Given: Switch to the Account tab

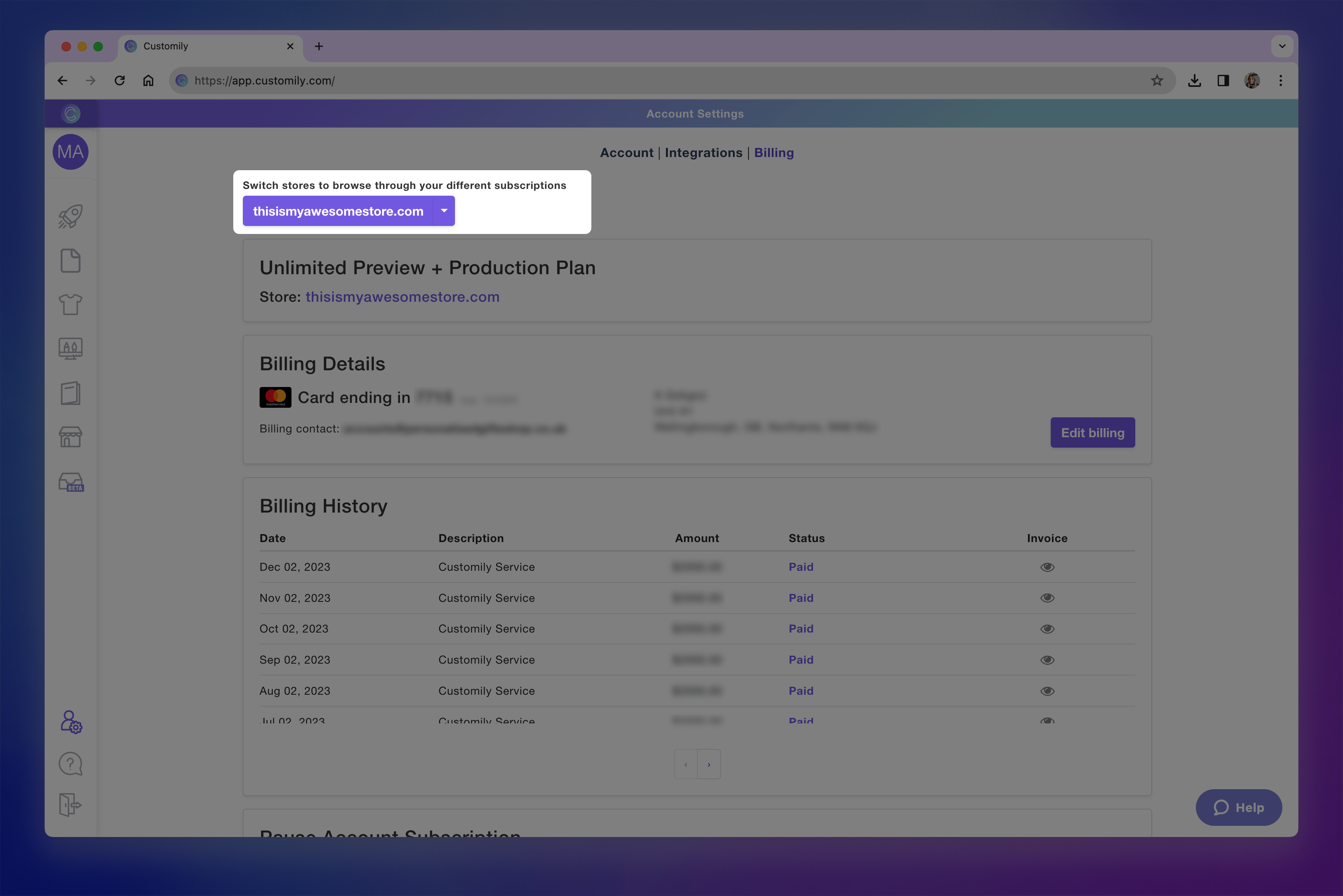Looking at the screenshot, I should pos(626,153).
